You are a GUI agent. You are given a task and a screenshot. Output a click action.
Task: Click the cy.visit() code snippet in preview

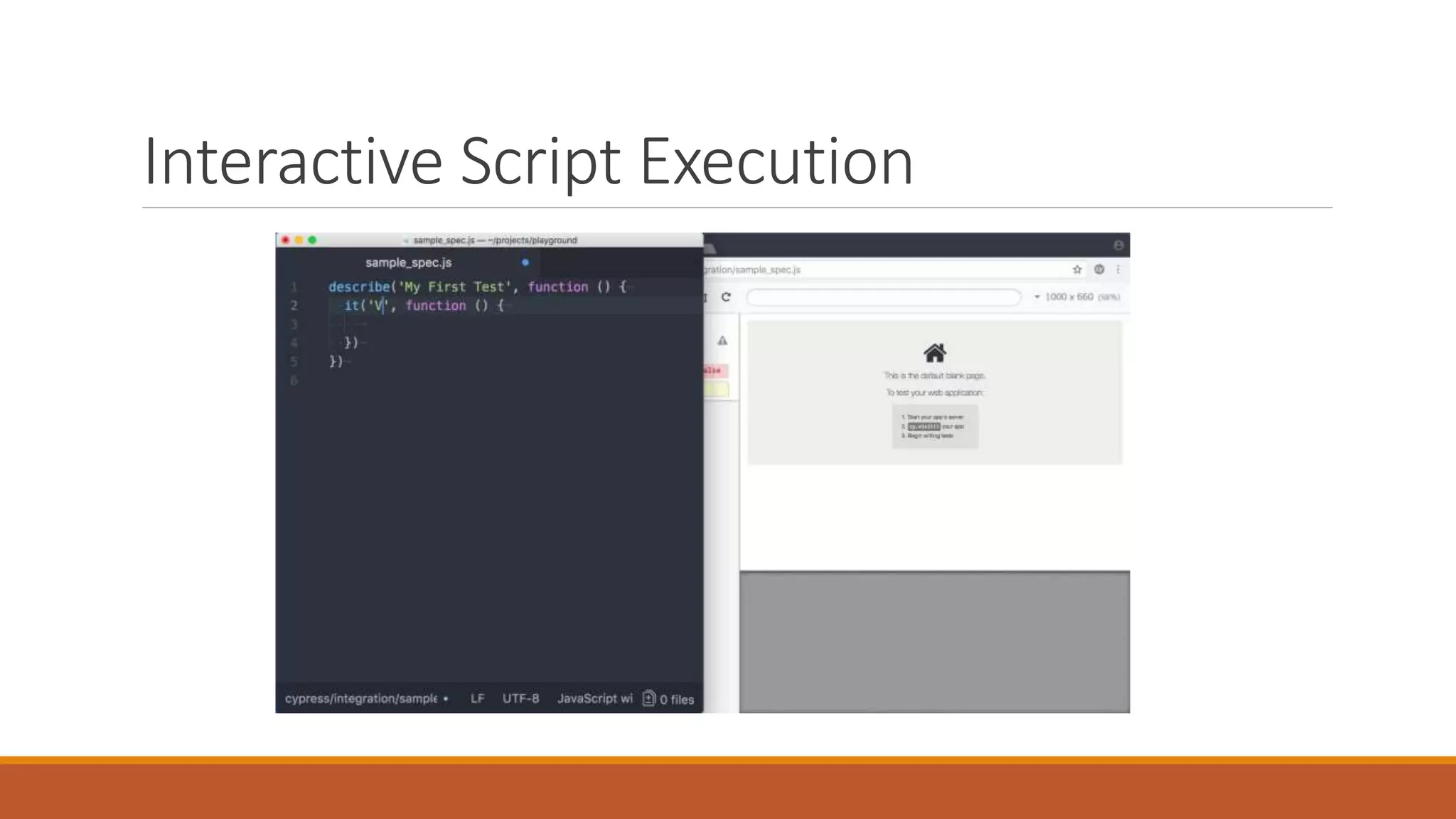coord(924,427)
